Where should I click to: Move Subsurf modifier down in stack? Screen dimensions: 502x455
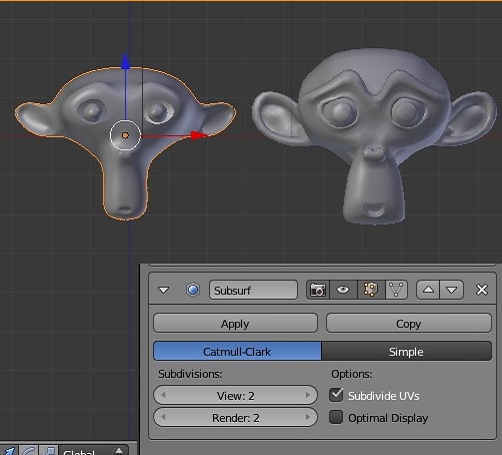pos(452,290)
